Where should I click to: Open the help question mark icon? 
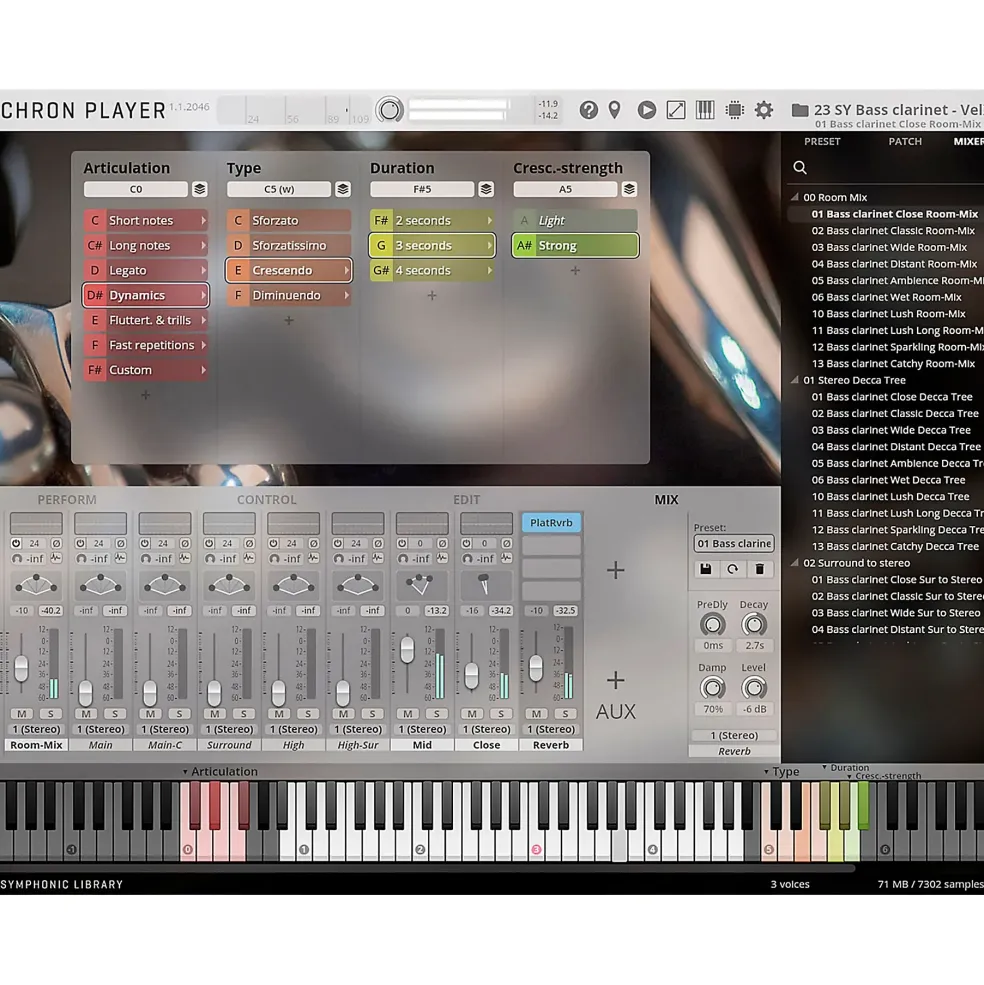(588, 111)
